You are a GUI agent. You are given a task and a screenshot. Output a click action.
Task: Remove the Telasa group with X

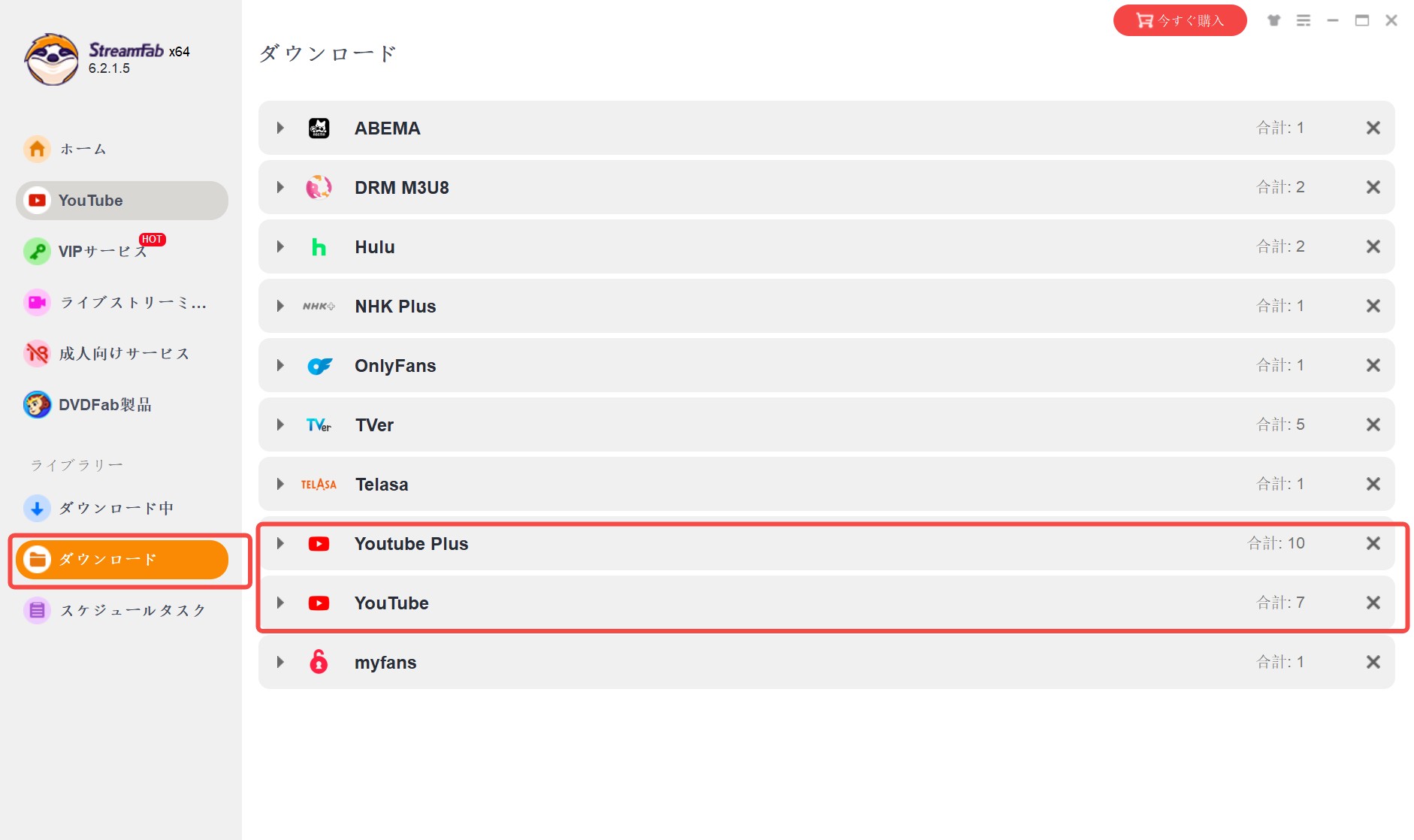1373,484
